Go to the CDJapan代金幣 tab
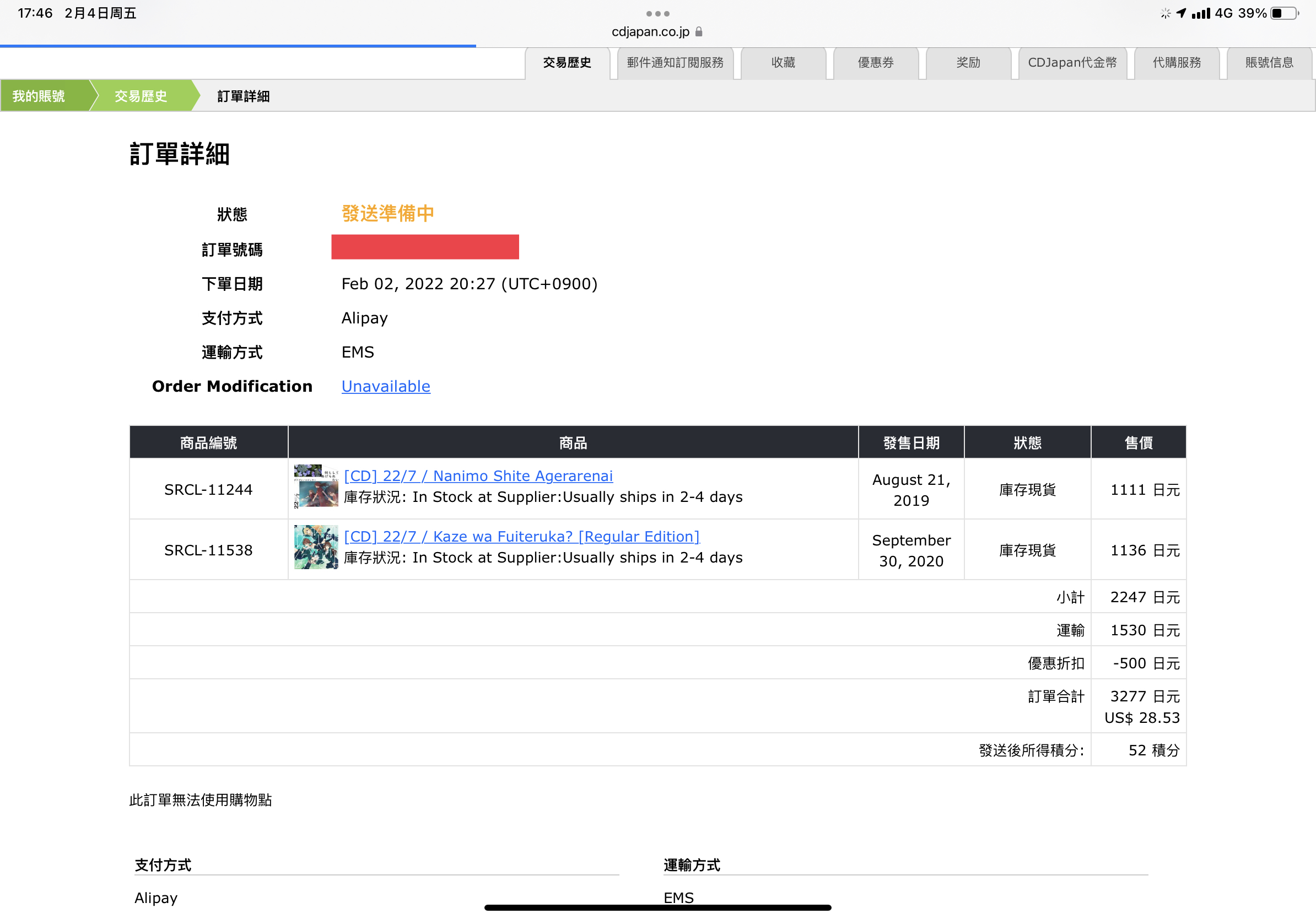Screen dimensions: 1316x919 point(1072,62)
